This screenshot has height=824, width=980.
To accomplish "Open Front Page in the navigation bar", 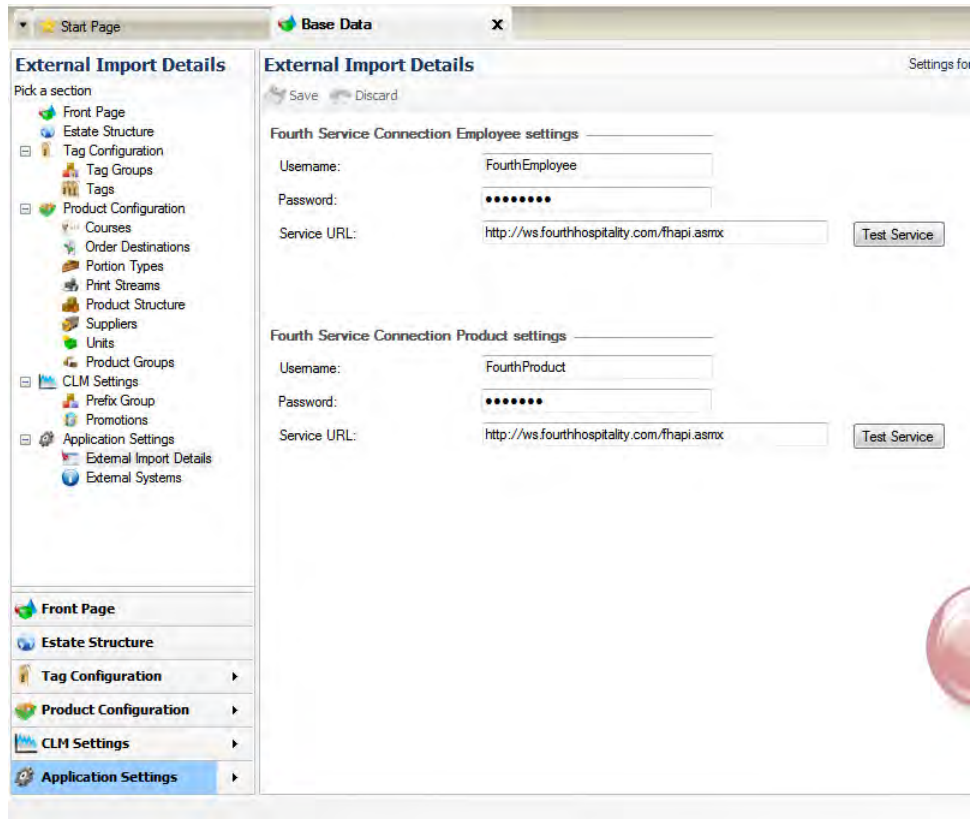I will (x=132, y=609).
